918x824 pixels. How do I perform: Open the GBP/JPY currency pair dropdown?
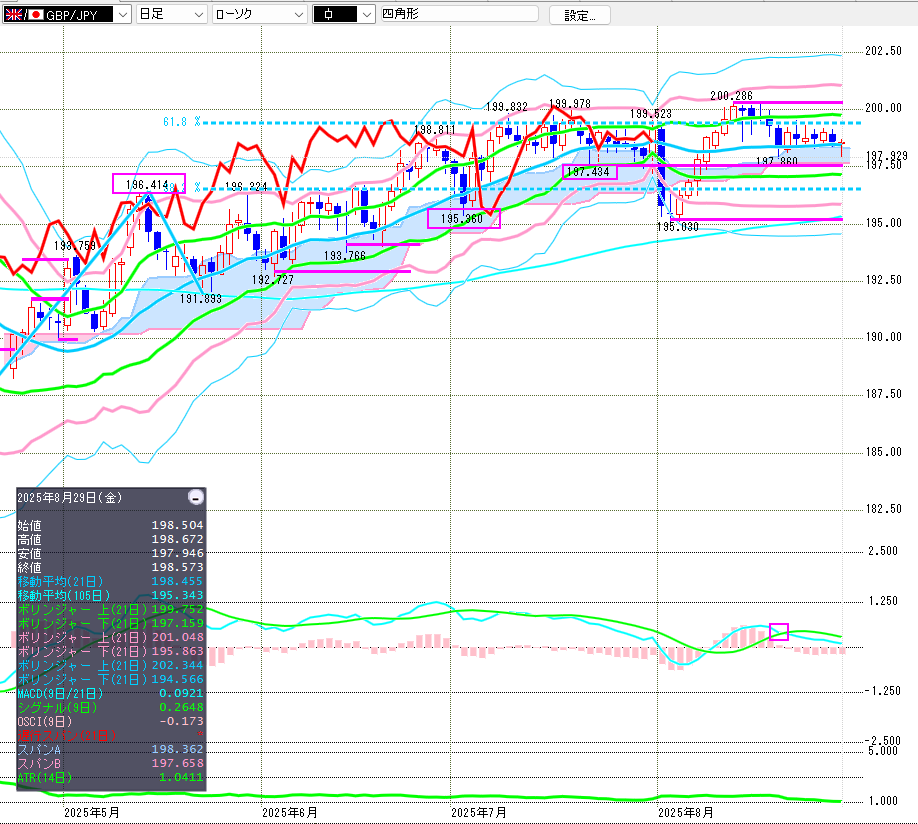pyautogui.click(x=67, y=15)
